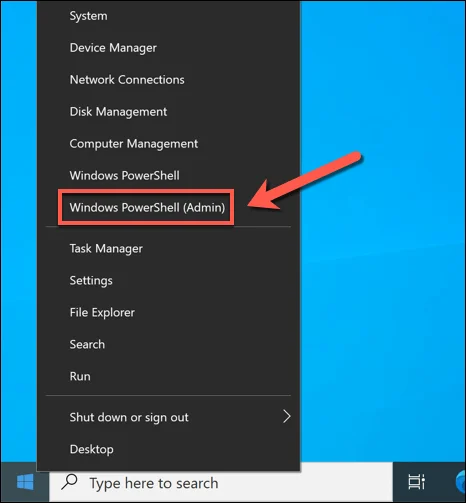
Task: Open File Explorer
Action: coord(102,312)
